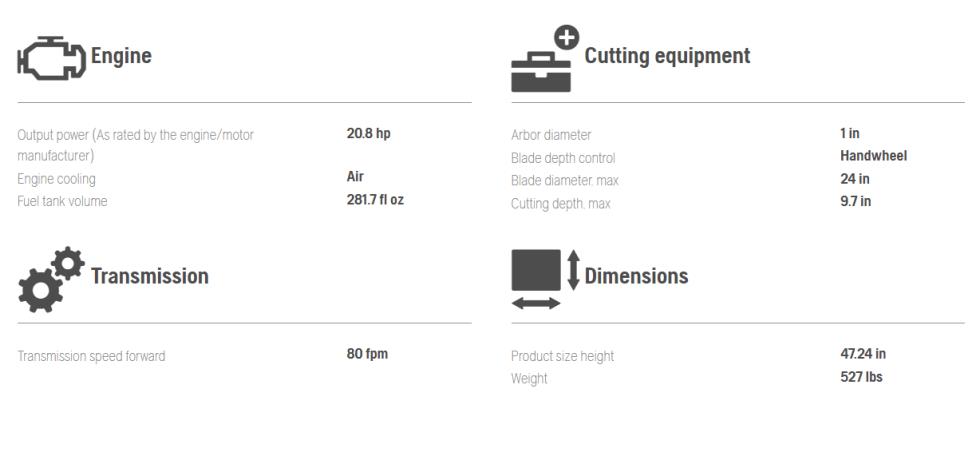Screen dimensions: 980x476
Task: Click the transmission gears icon
Action: [51, 279]
